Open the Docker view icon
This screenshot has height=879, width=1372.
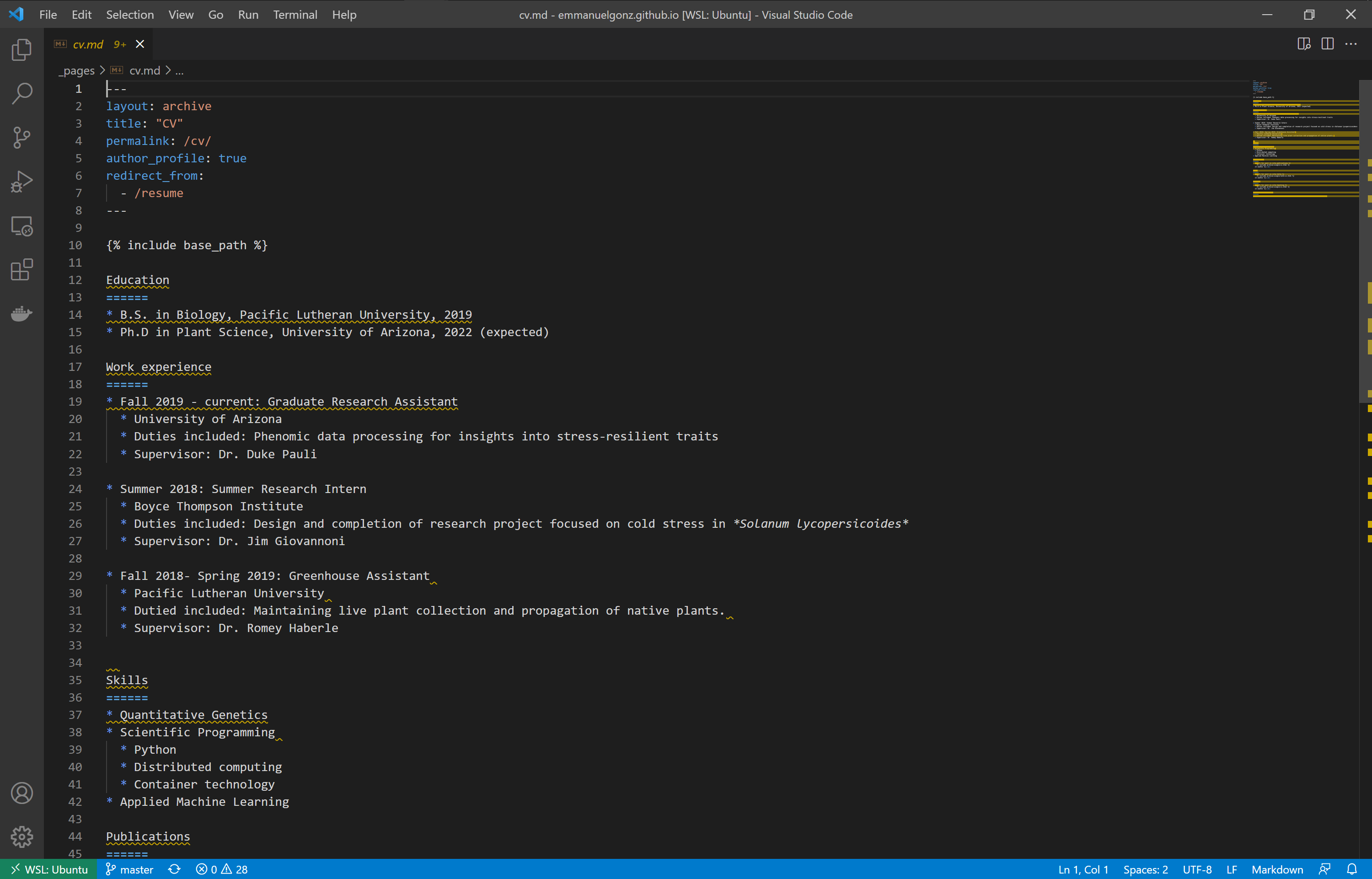coord(21,313)
